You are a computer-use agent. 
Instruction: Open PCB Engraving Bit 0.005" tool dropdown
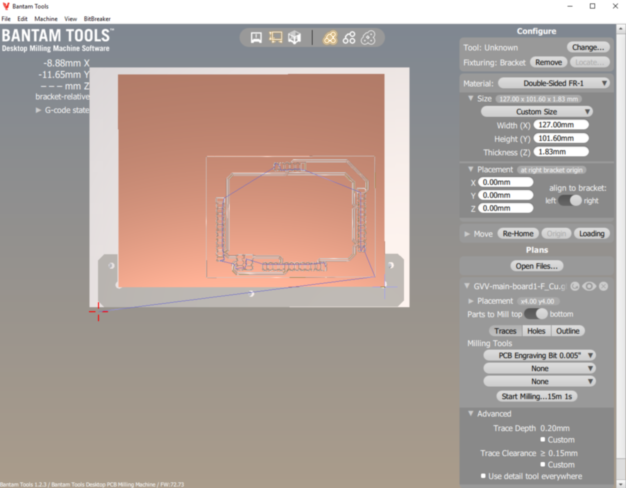click(x=539, y=355)
